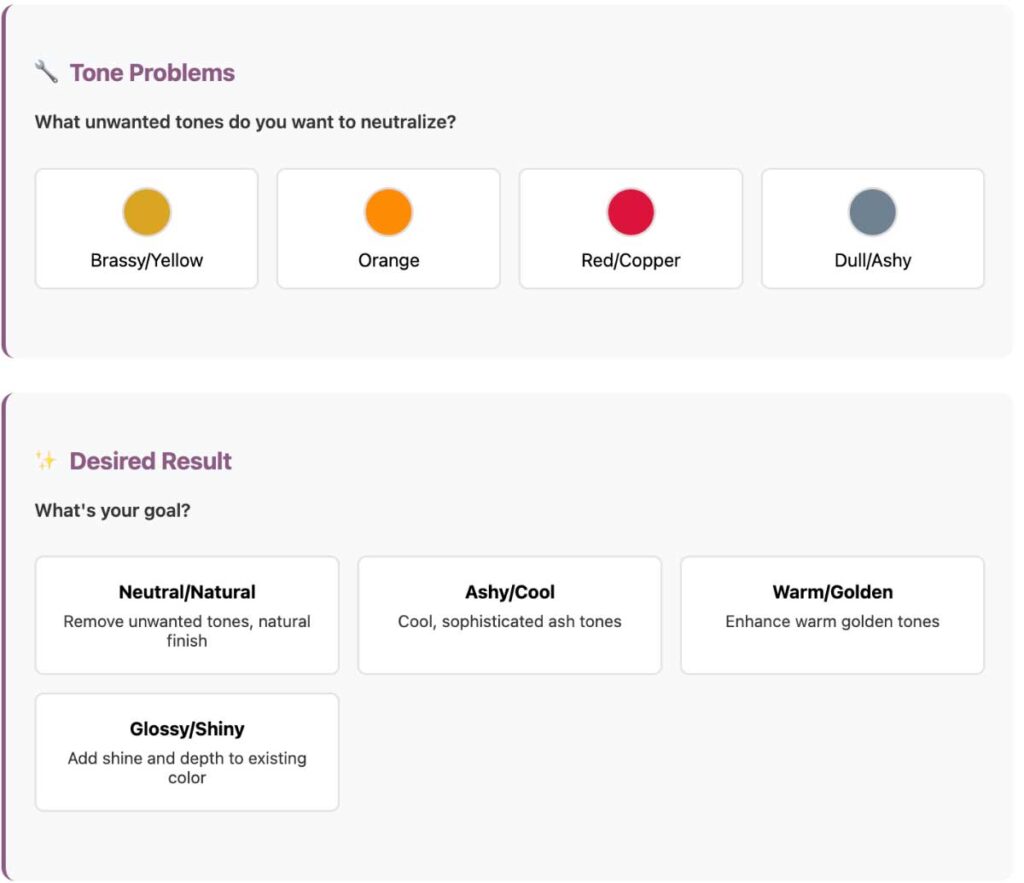Click 'Remove unwanted tones, natural finish' description
Screen dimensions: 1024x883
pos(187,631)
